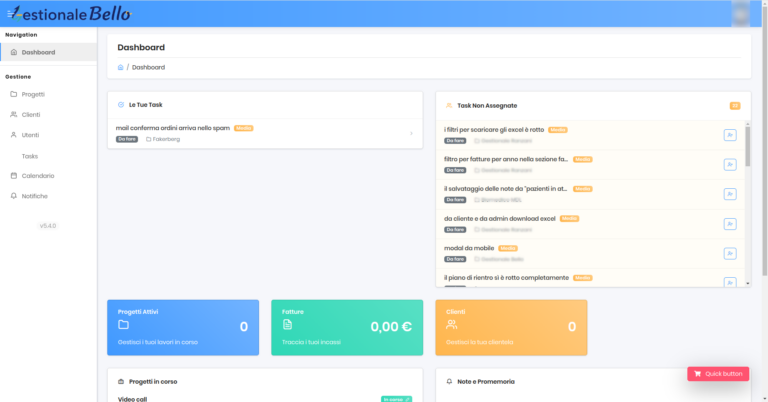The image size is (768, 402).
Task: Click the people icon on Clienti card
Action: tap(451, 325)
